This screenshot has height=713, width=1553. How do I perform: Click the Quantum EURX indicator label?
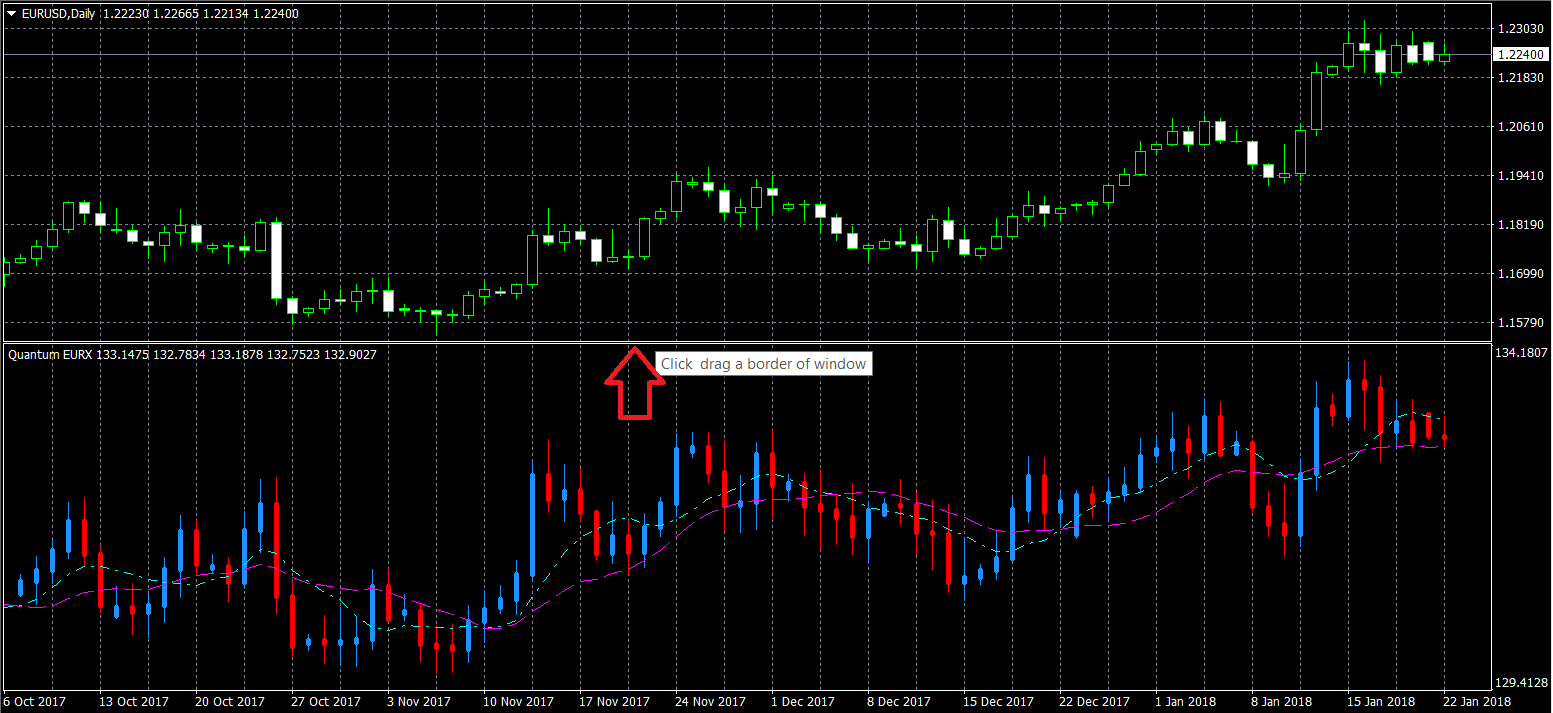49,354
